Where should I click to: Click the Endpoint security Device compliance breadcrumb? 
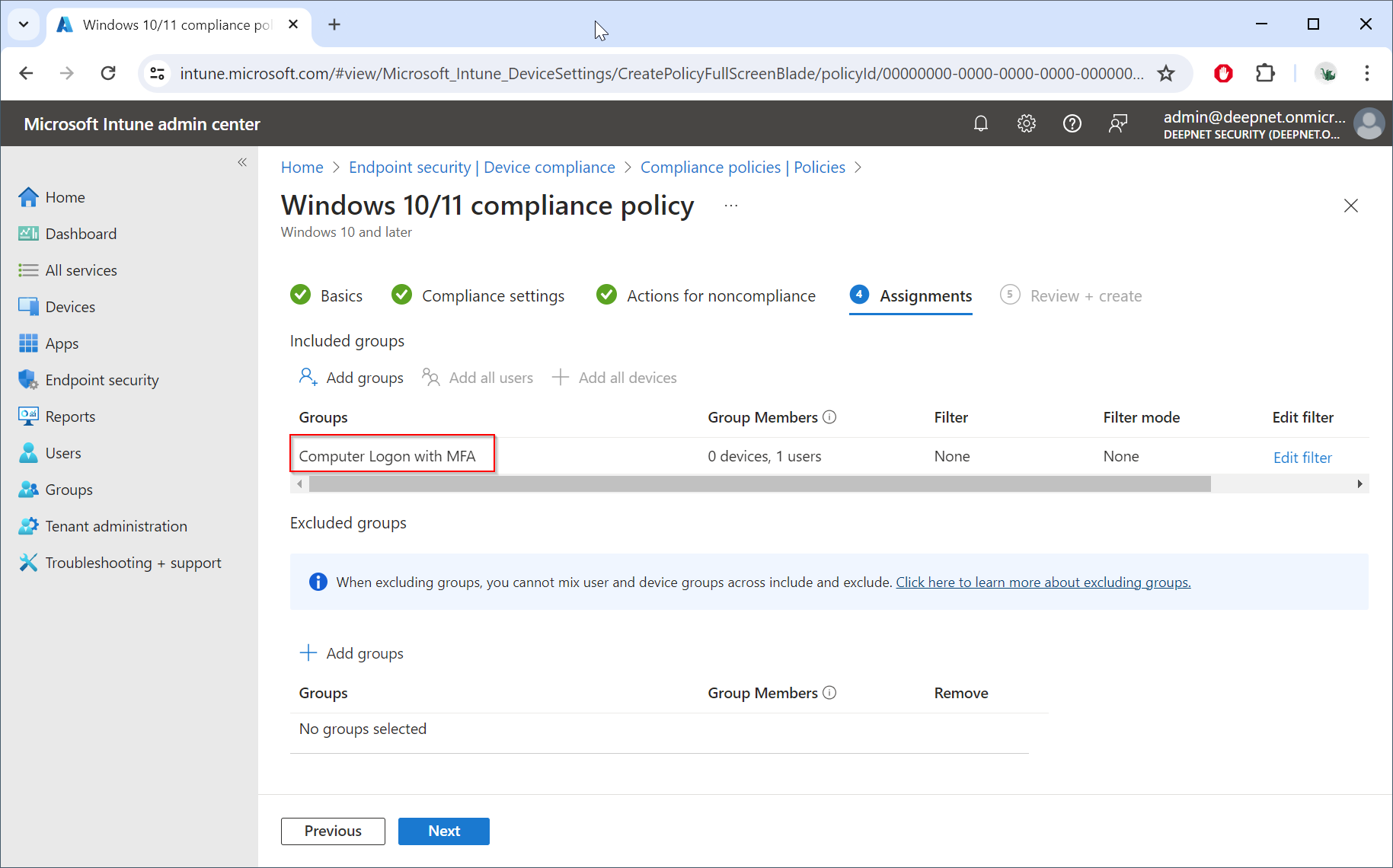[481, 168]
